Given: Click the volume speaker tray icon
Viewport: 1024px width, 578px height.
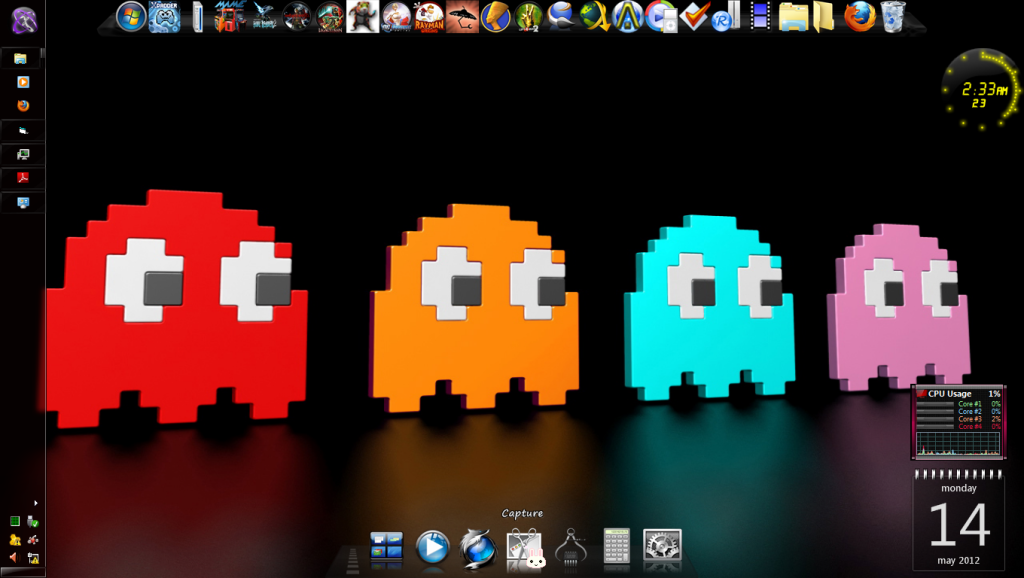Looking at the screenshot, I should point(14,558).
